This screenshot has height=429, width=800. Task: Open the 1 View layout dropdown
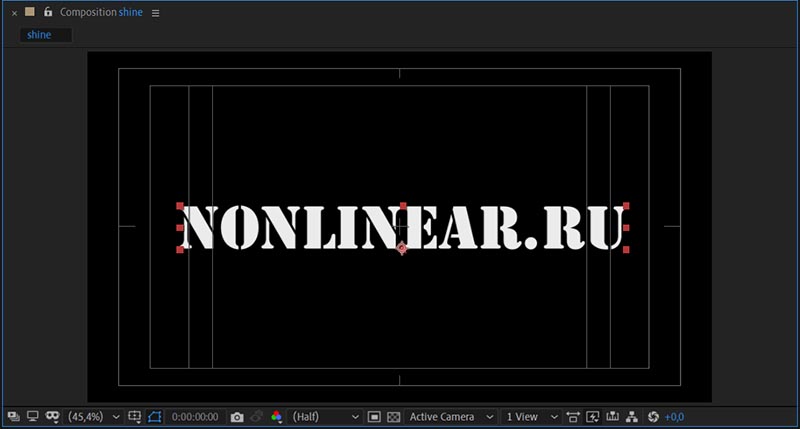[x=531, y=417]
